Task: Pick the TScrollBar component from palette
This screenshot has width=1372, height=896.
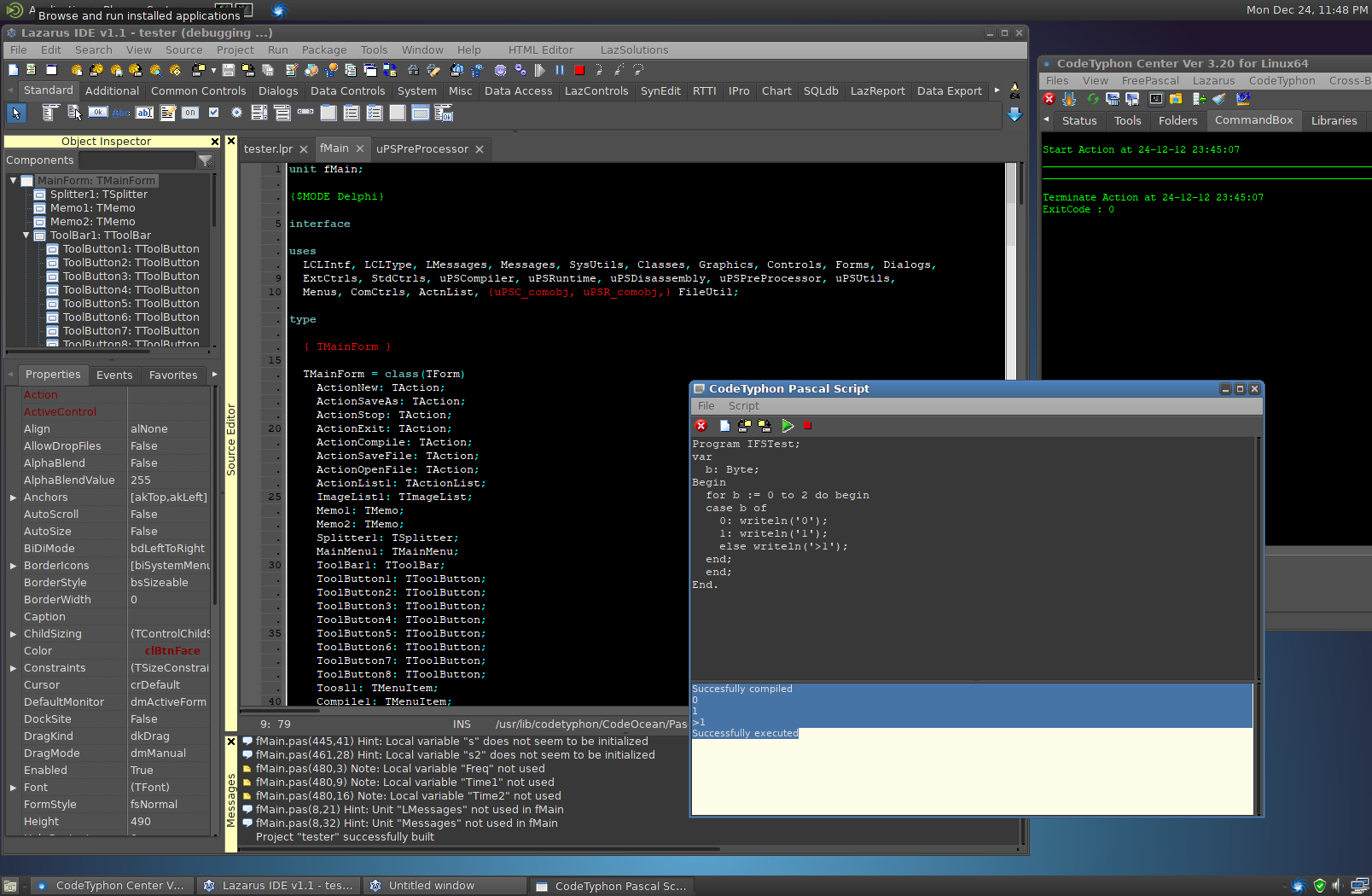Action: tap(305, 113)
